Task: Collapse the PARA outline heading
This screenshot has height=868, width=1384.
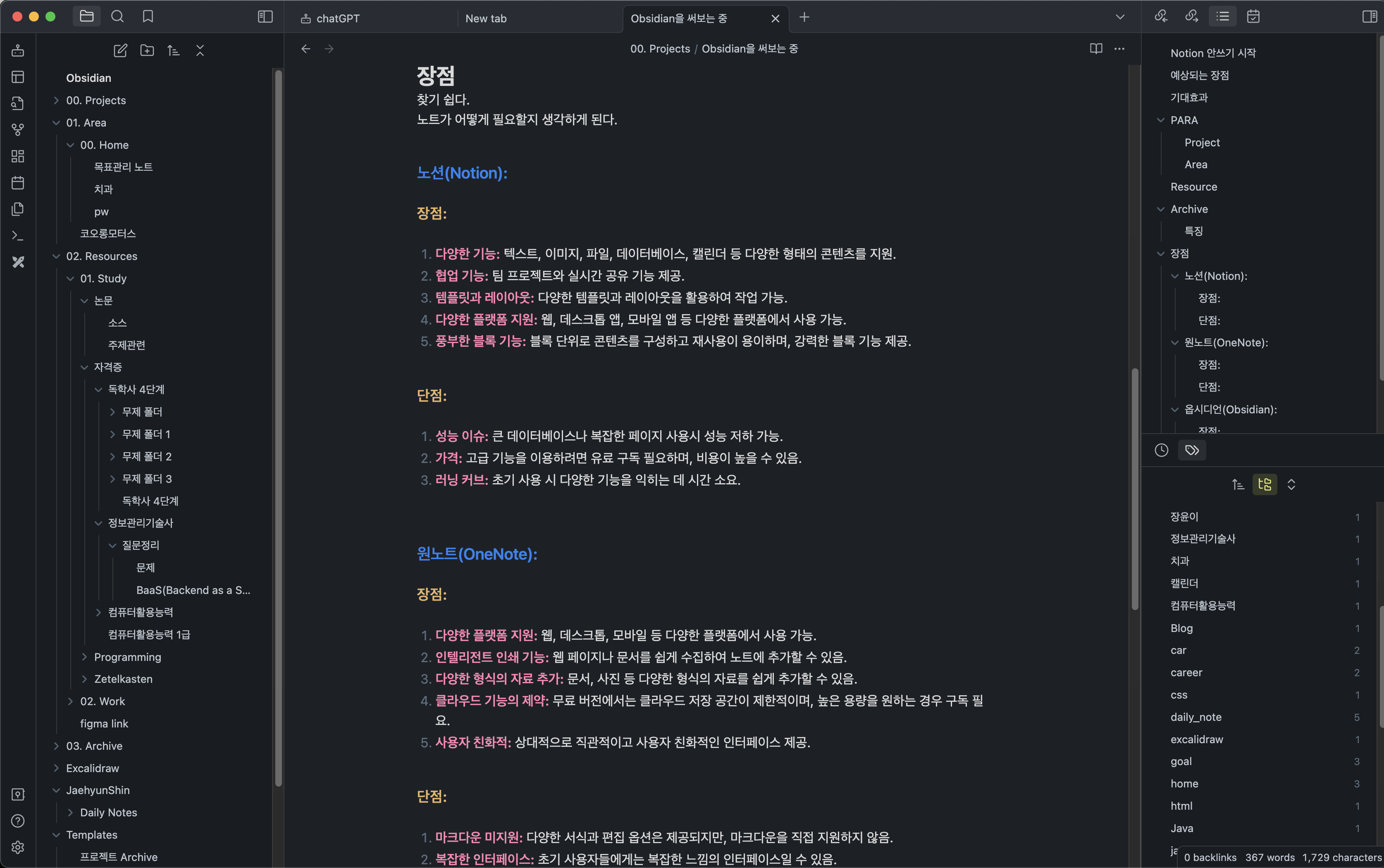Action: (x=1161, y=120)
